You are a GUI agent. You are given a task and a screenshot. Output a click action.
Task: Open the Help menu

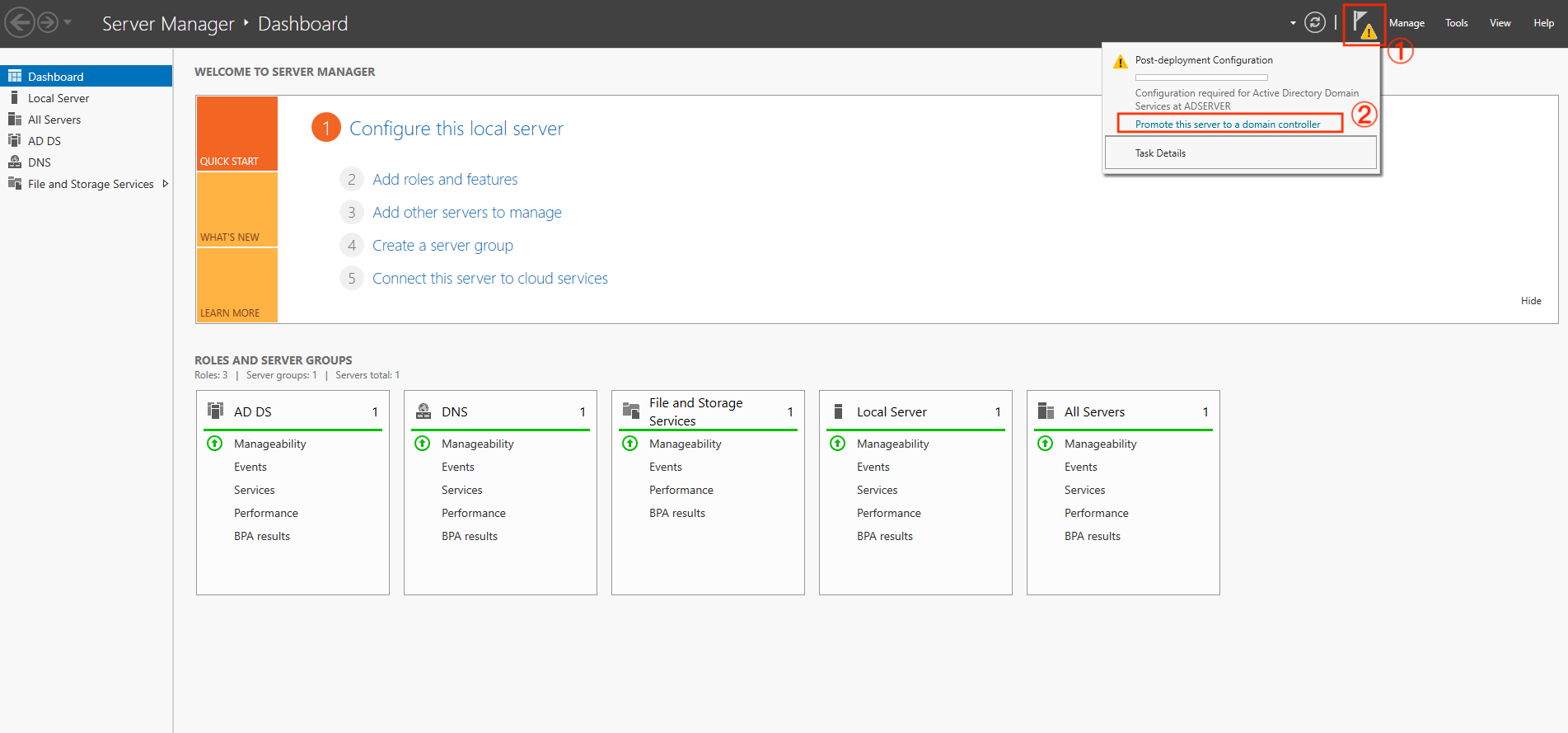(1543, 23)
